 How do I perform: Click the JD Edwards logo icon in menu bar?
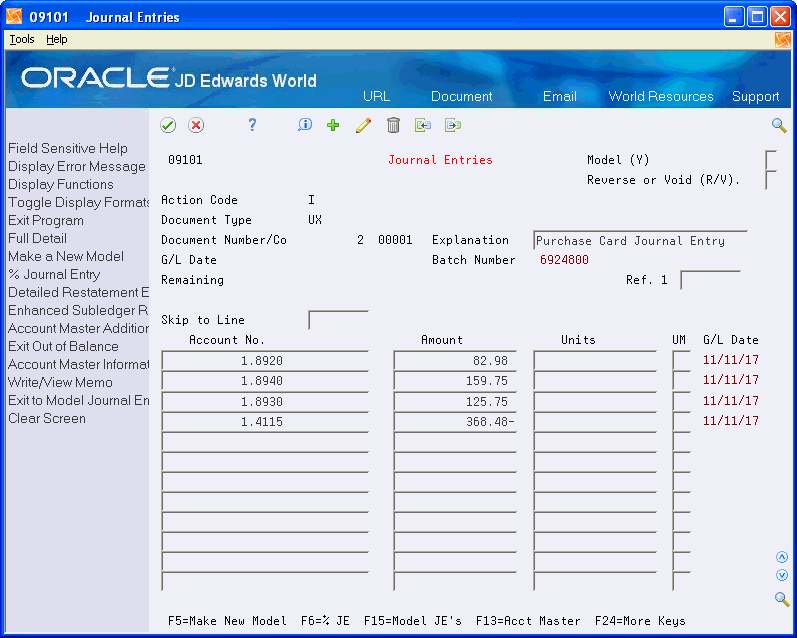coord(783,40)
